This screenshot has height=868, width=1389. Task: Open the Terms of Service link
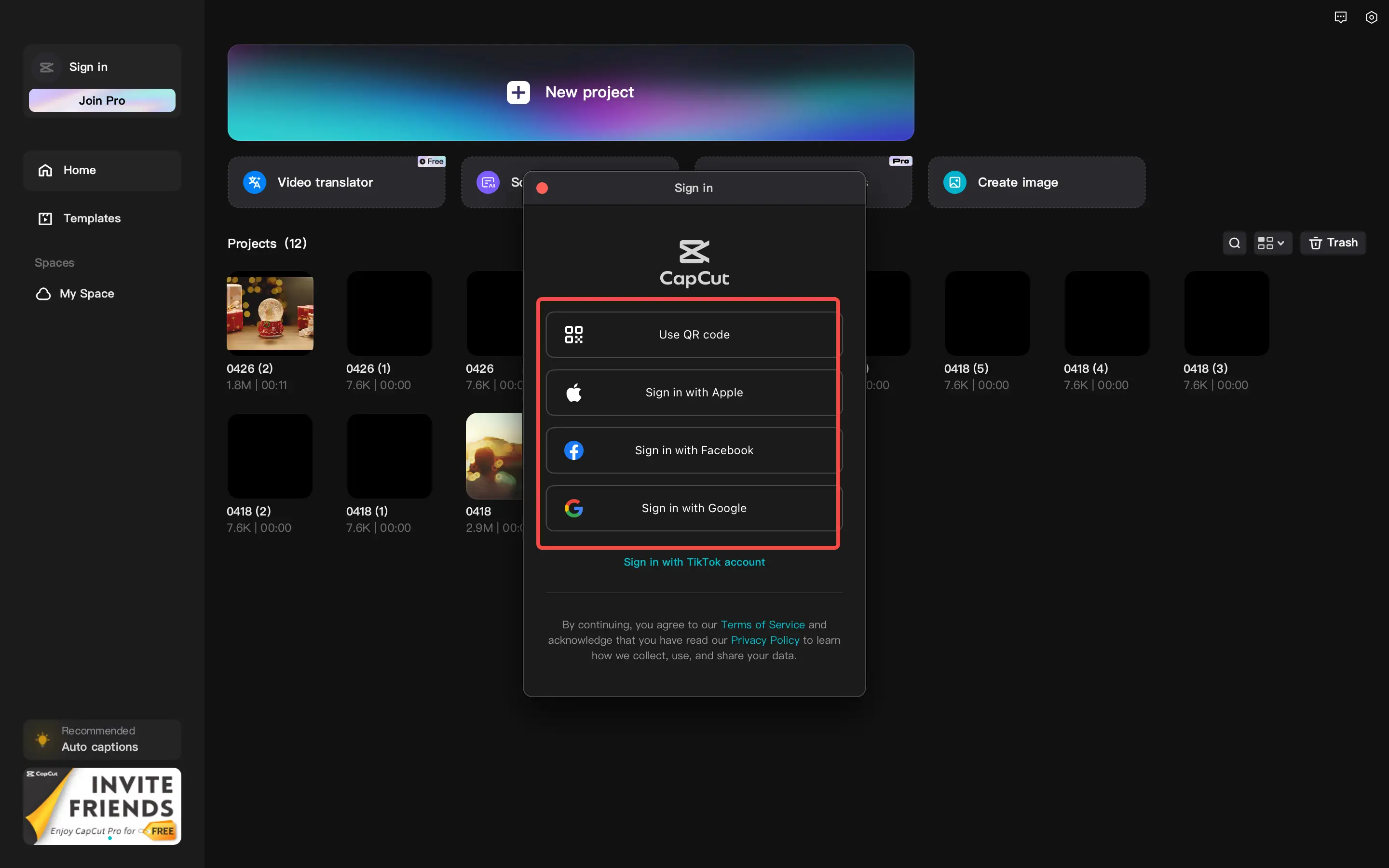pyautogui.click(x=762, y=624)
